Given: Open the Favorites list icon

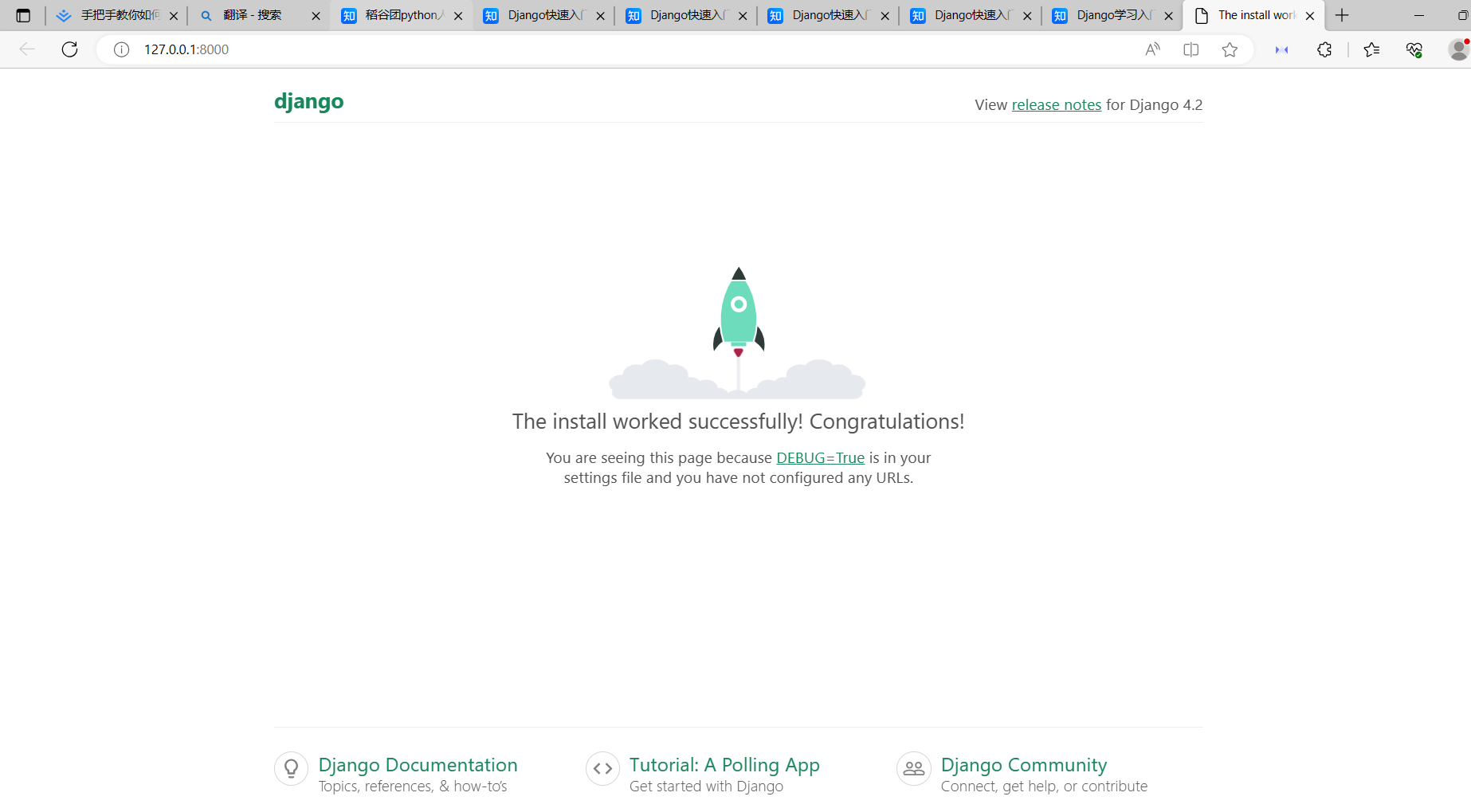Looking at the screenshot, I should pyautogui.click(x=1371, y=49).
